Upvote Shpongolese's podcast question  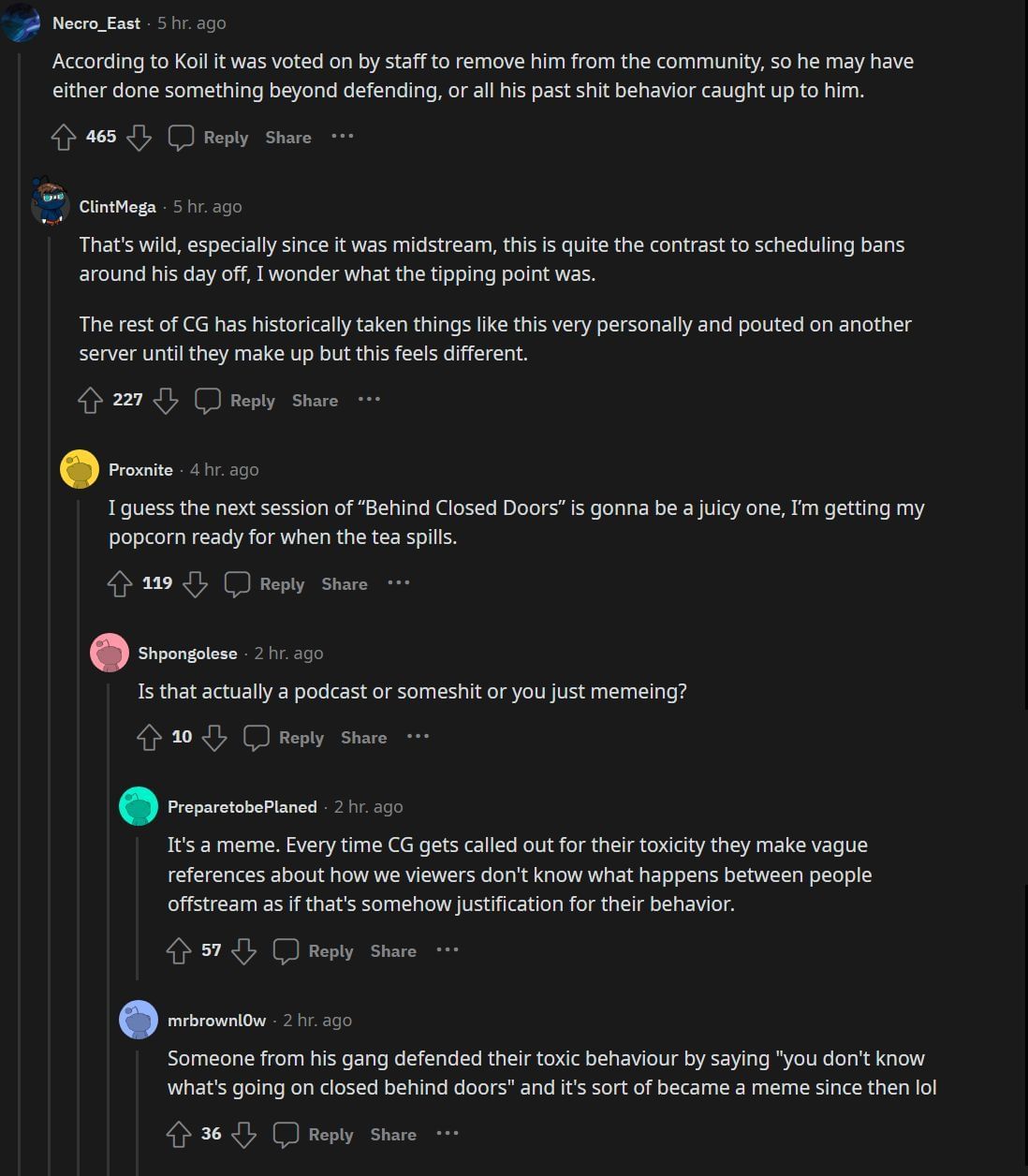pos(150,738)
